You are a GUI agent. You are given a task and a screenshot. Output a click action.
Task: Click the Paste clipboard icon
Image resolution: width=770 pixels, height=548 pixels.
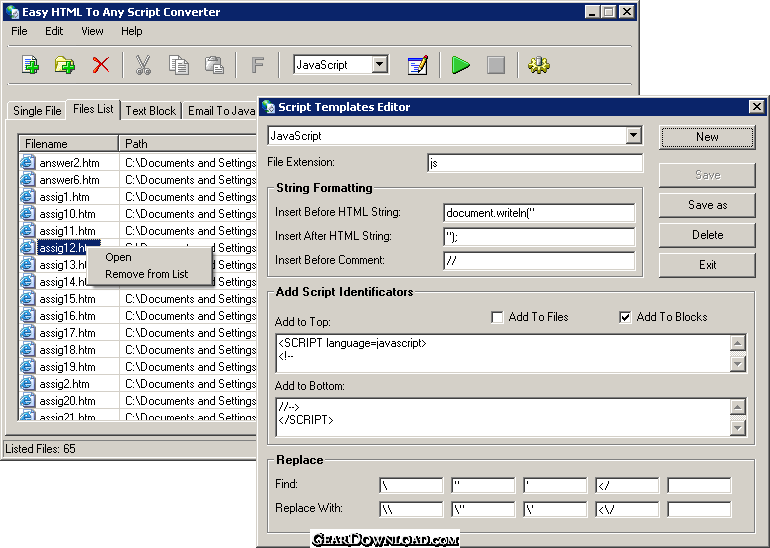click(x=214, y=65)
